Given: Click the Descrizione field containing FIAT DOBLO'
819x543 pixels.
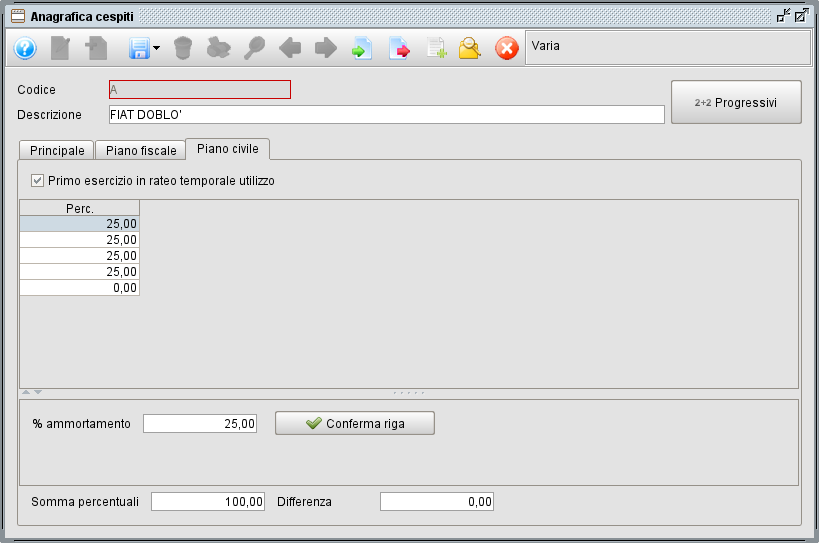Looking at the screenshot, I should pyautogui.click(x=387, y=114).
